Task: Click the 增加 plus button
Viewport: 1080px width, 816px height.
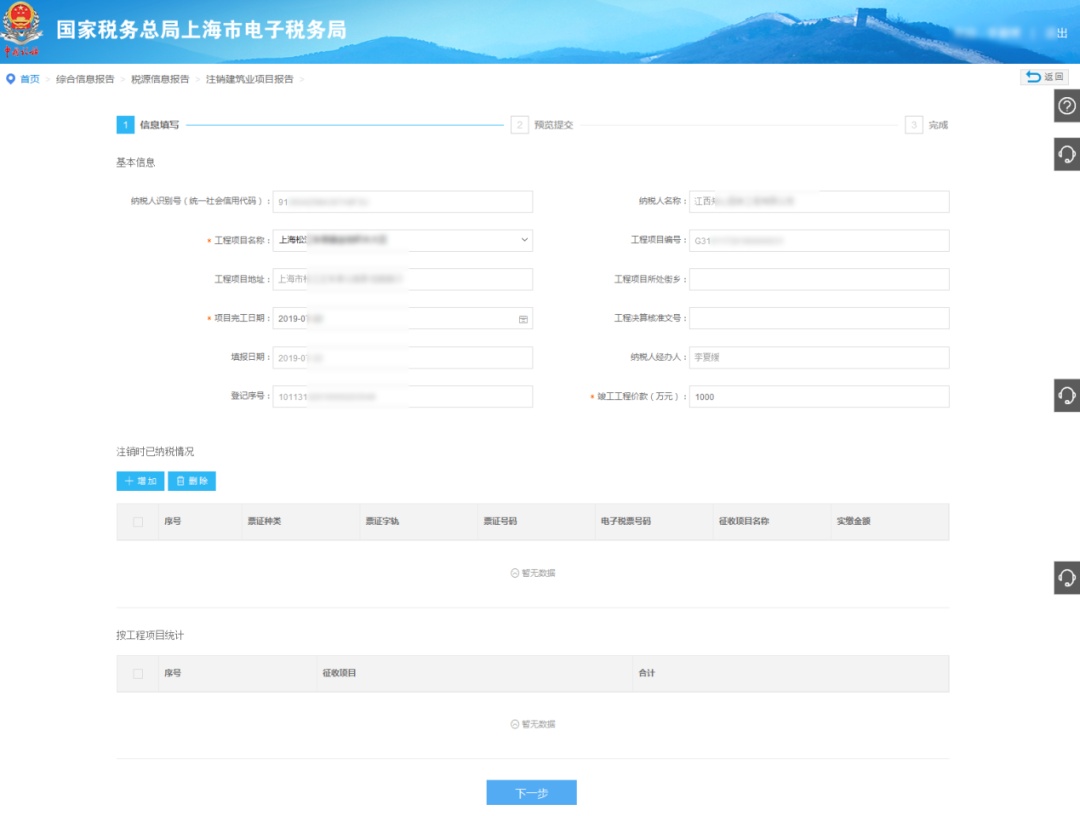Action: pos(140,481)
